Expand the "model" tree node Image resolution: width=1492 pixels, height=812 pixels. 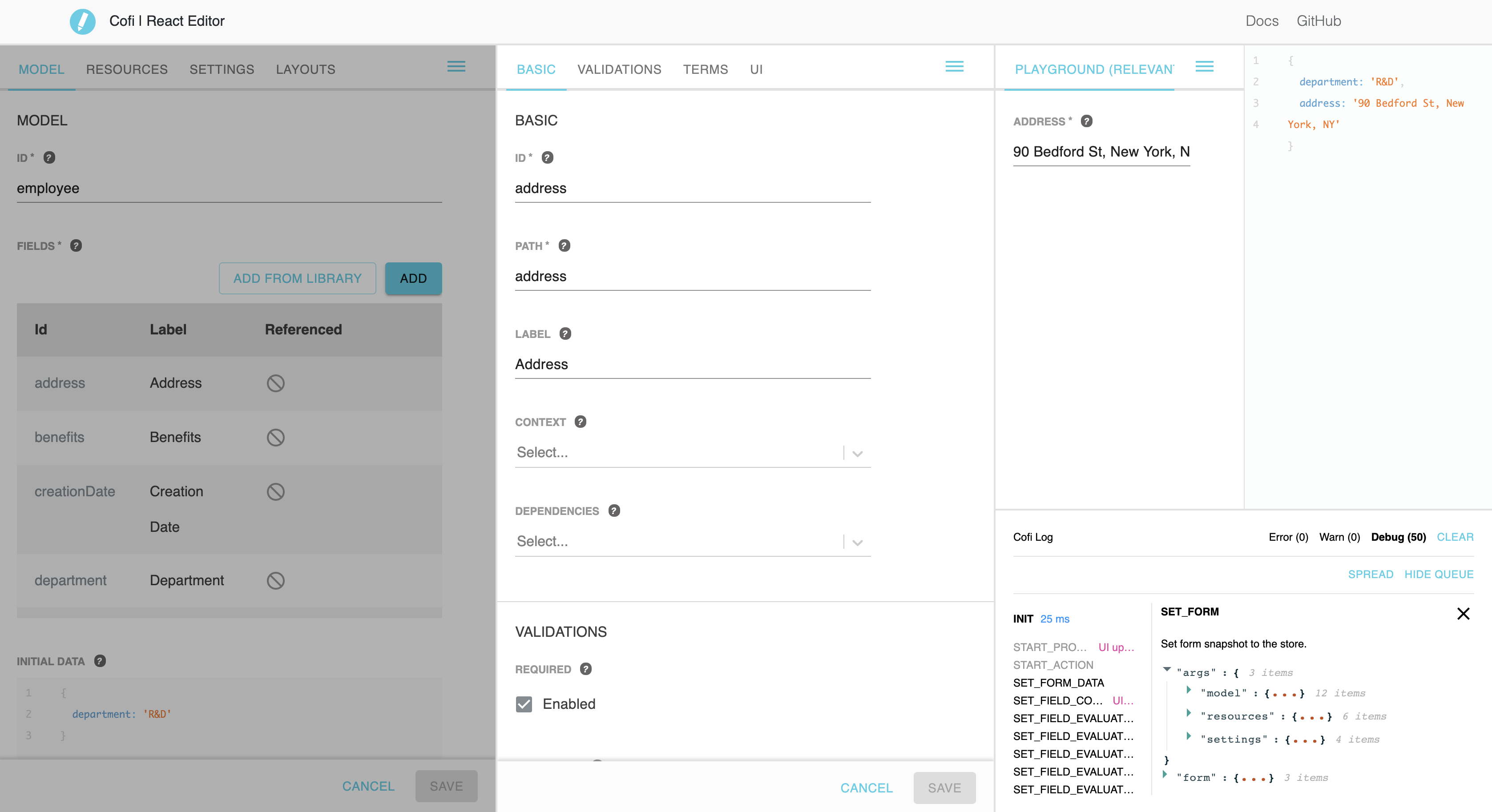tap(1189, 690)
